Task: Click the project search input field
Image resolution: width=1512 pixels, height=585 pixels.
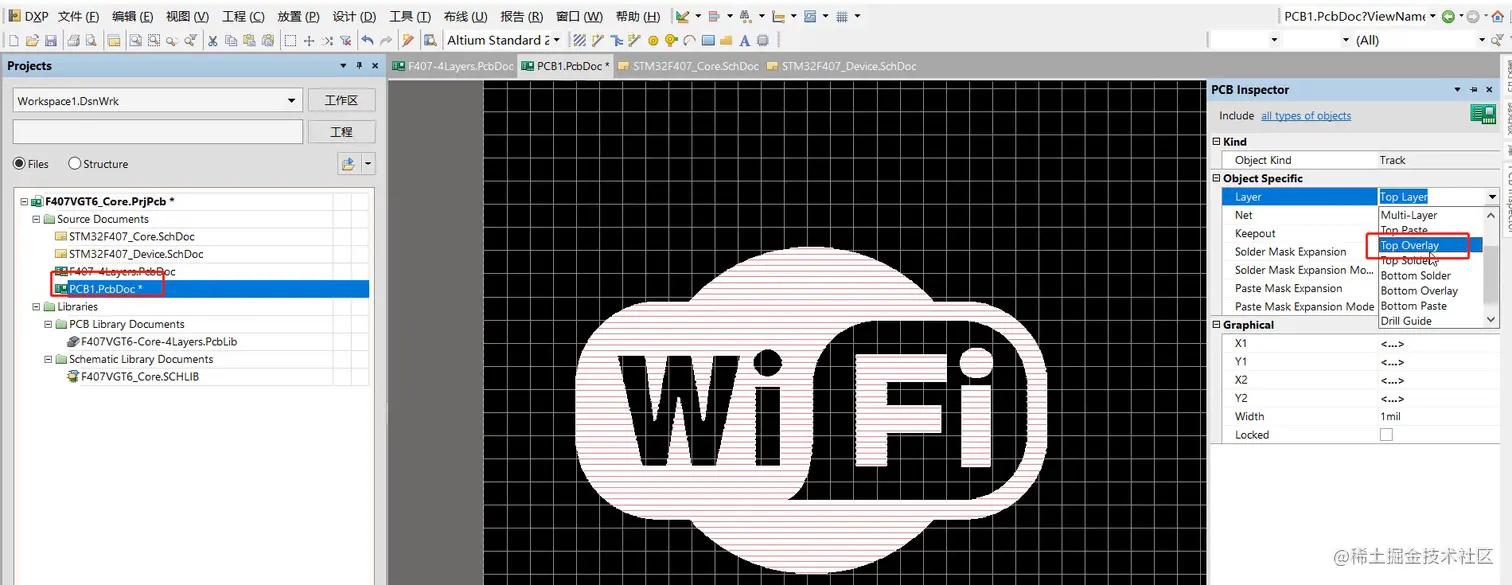Action: 158,132
